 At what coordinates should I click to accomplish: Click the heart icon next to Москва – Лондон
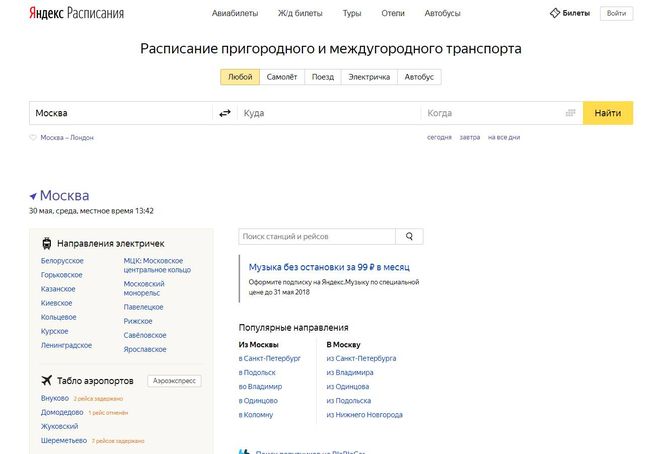click(x=33, y=138)
